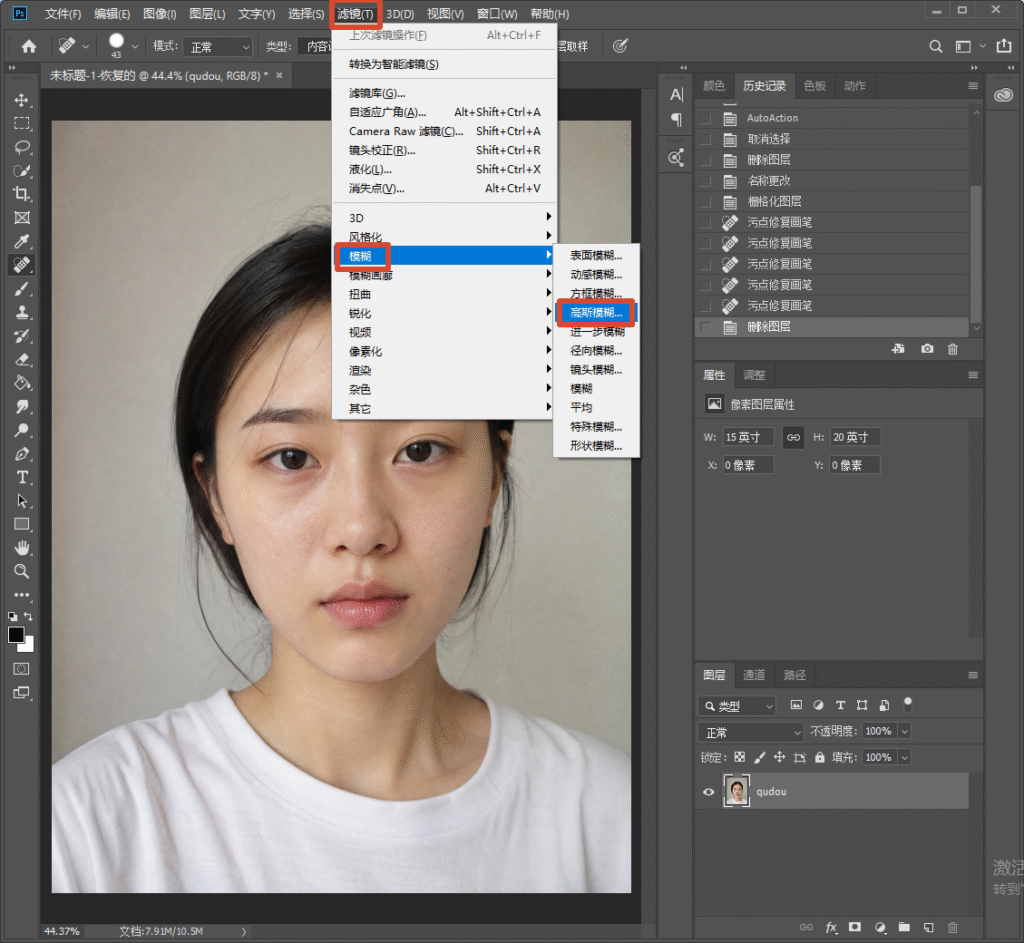
Task: Click the W width input field
Action: tap(748, 437)
